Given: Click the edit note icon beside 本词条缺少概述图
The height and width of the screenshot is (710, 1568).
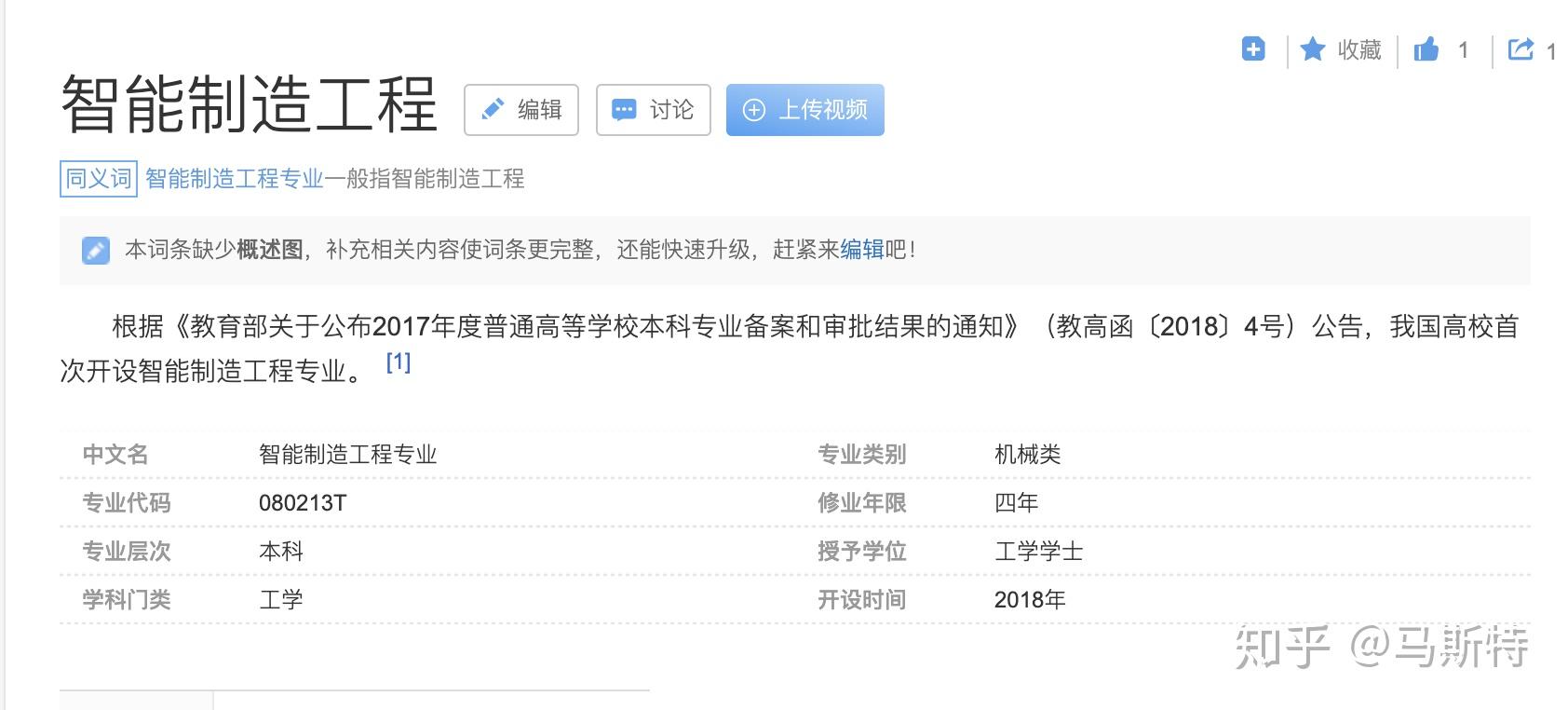Looking at the screenshot, I should tap(96, 250).
